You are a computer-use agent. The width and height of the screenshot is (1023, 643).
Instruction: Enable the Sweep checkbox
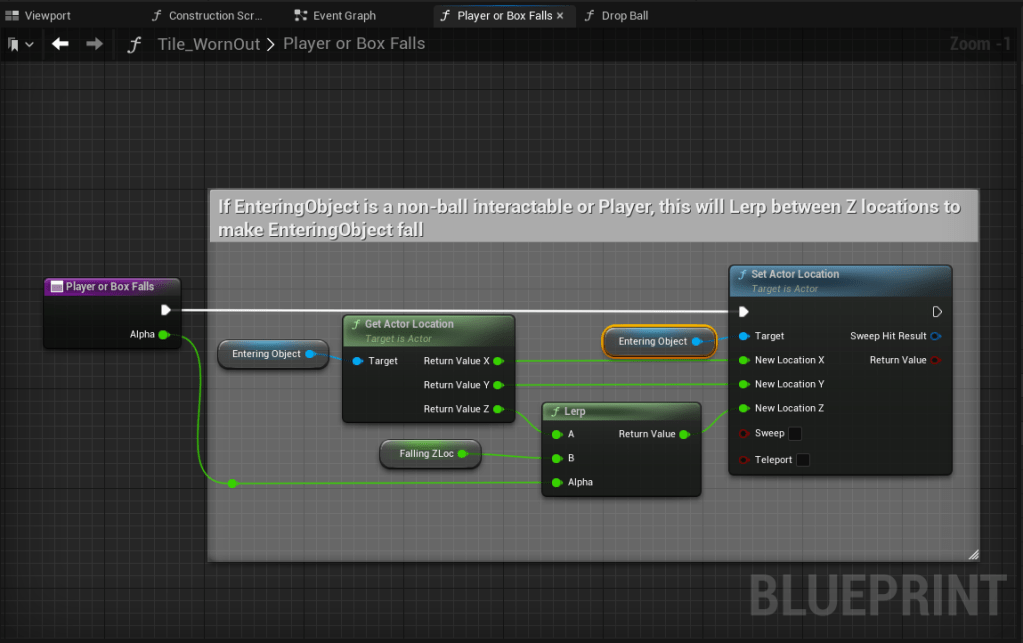tap(794, 434)
